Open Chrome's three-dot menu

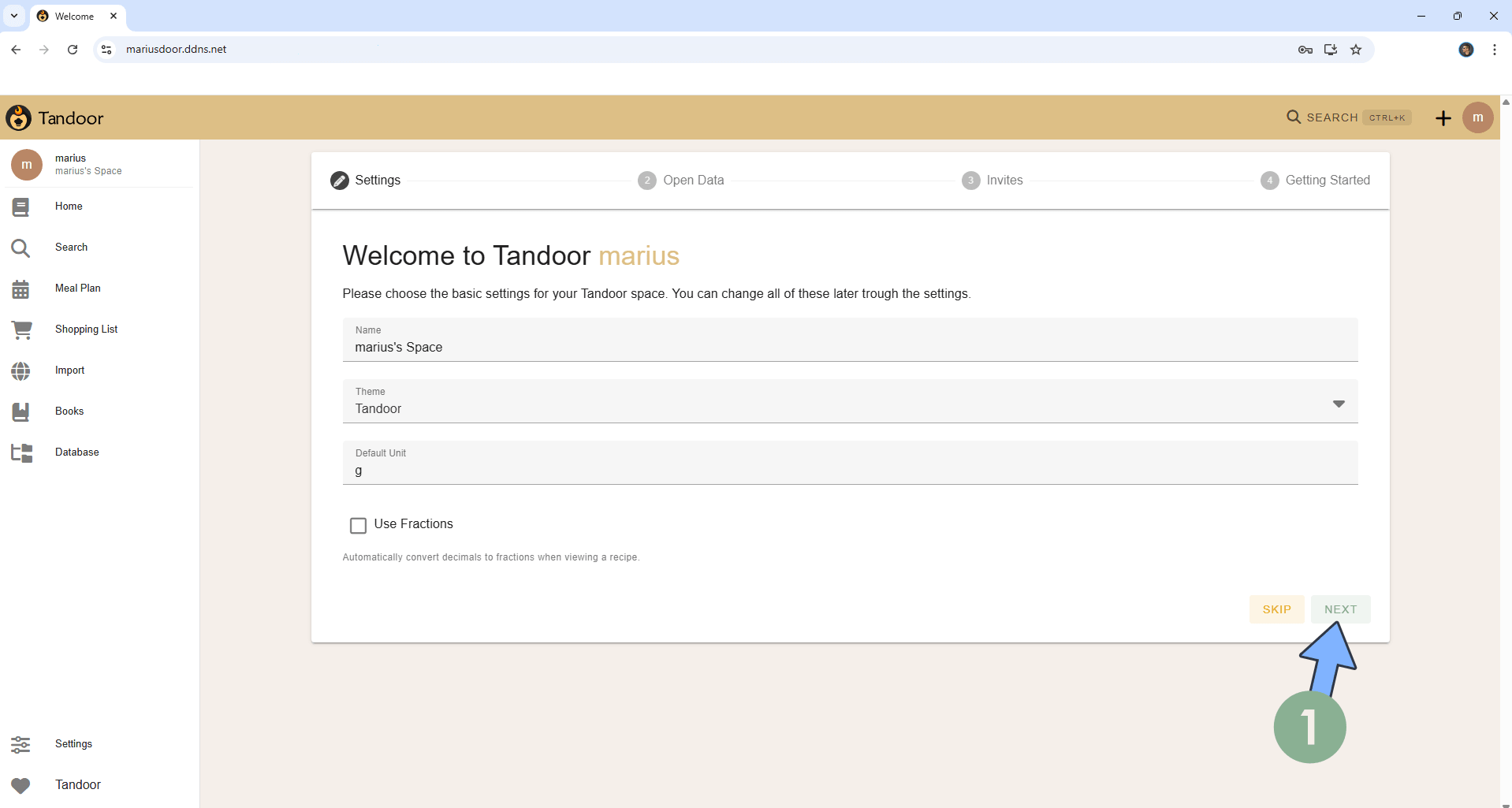pyautogui.click(x=1494, y=49)
